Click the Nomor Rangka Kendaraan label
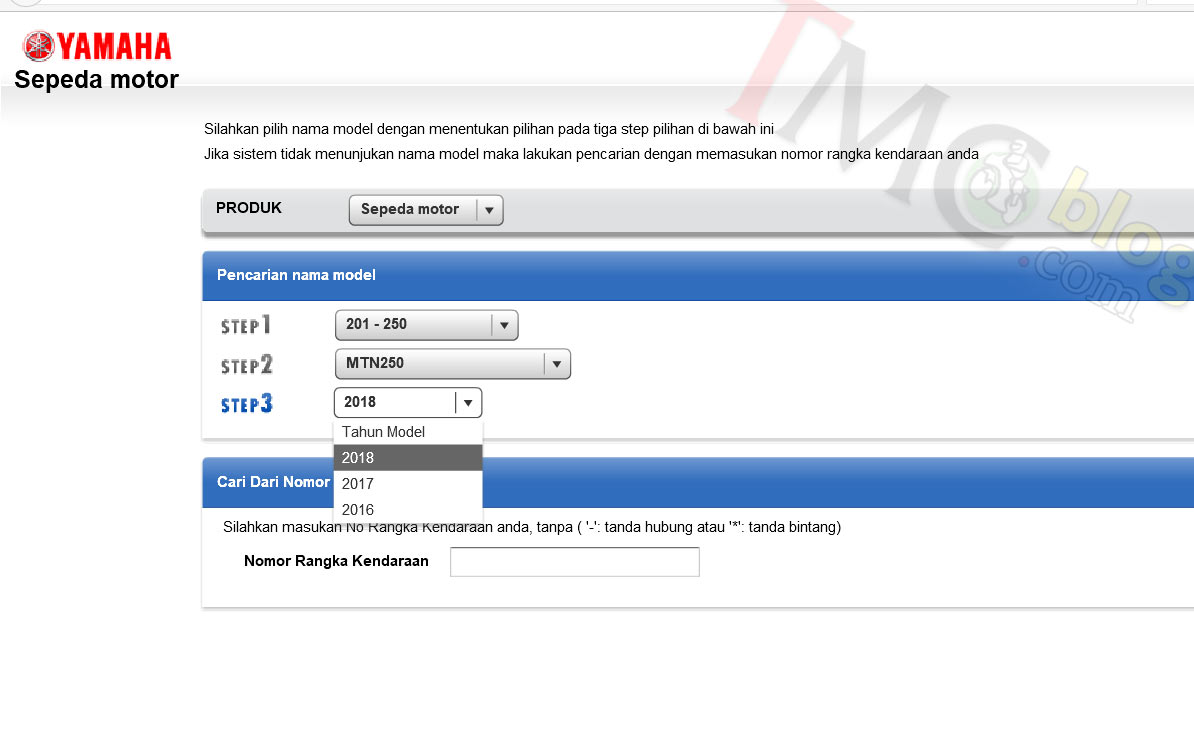 (x=336, y=561)
